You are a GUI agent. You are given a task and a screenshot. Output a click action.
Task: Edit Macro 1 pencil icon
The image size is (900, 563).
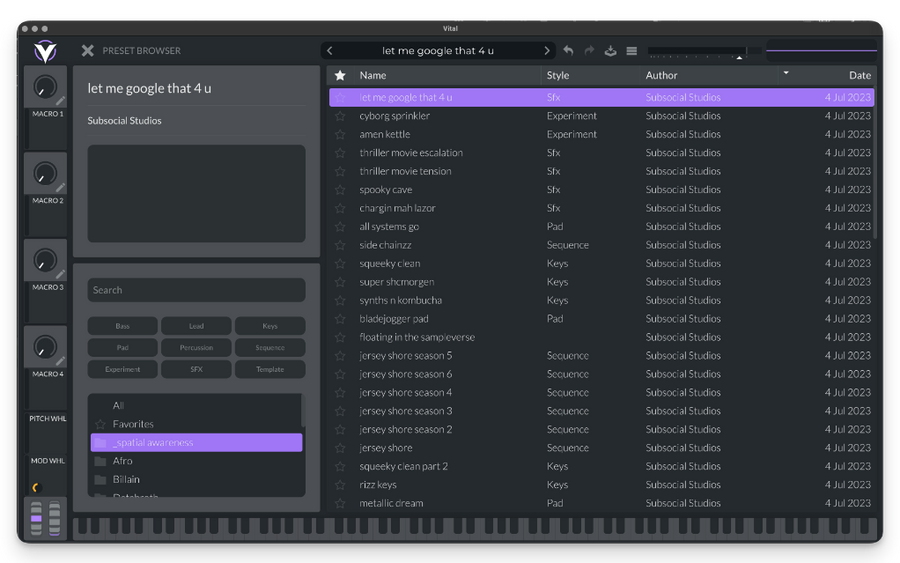point(60,100)
